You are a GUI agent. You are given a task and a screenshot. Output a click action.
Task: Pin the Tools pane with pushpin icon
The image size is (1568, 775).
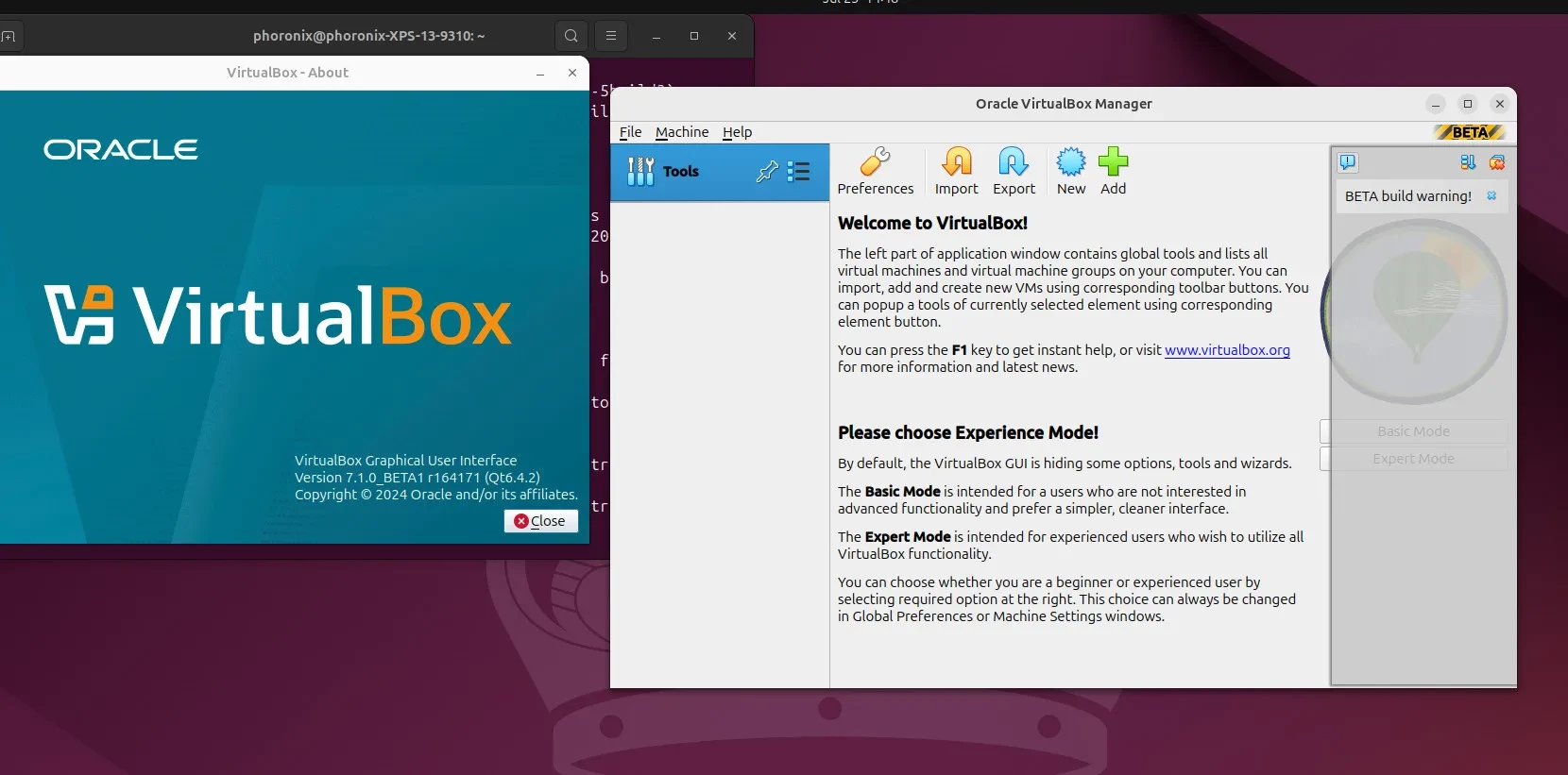point(767,171)
